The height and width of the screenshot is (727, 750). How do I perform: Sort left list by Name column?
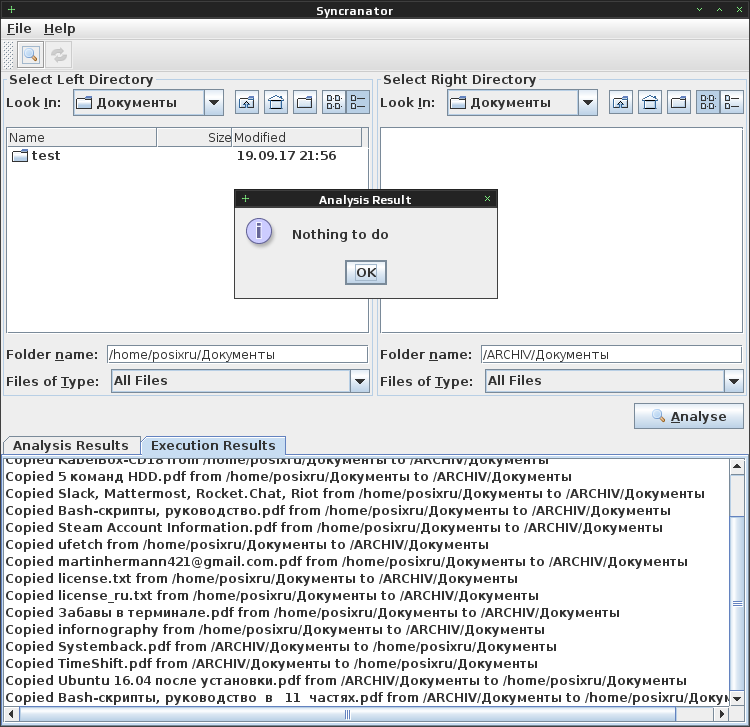click(x=82, y=137)
